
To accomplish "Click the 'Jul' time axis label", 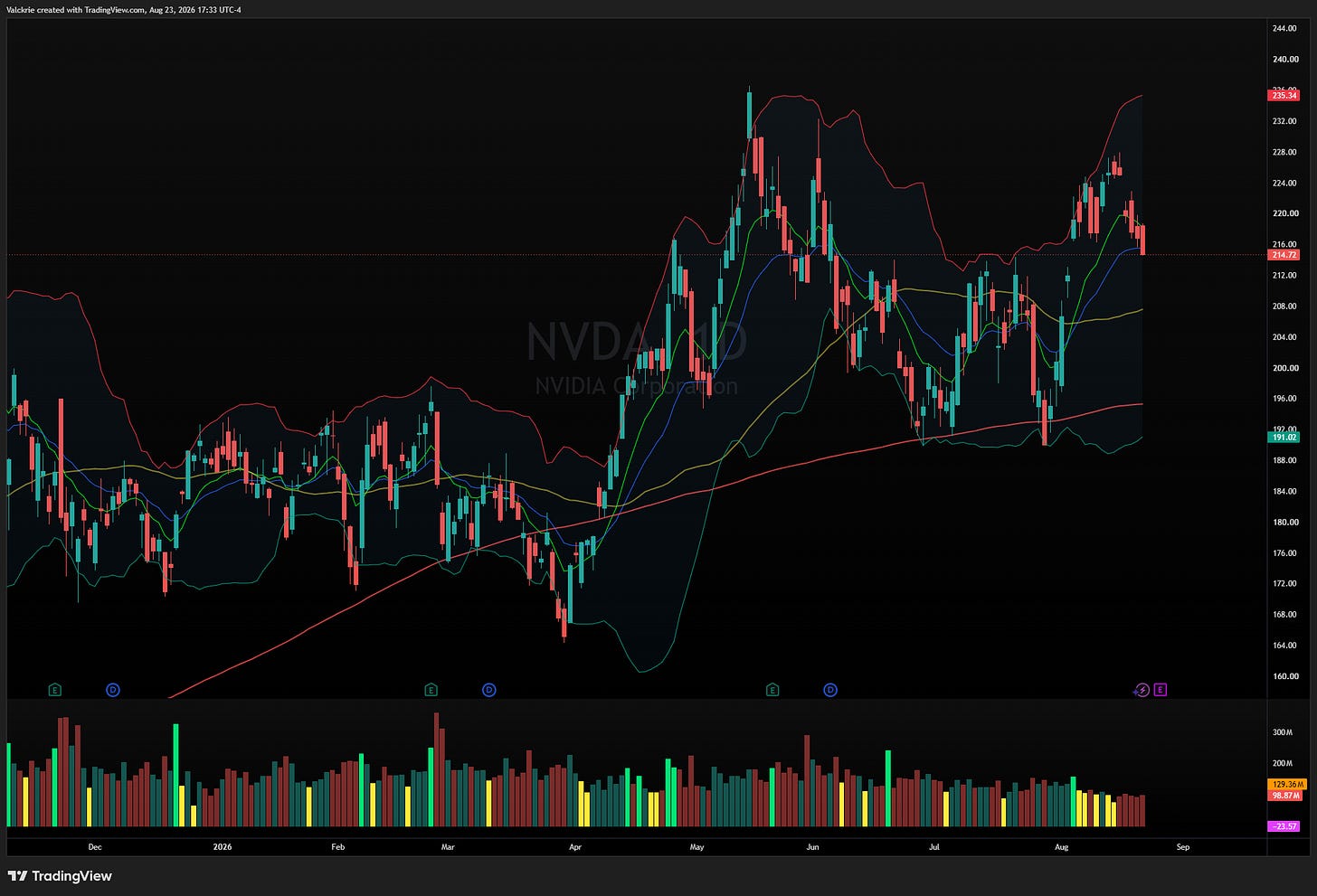I will pyautogui.click(x=934, y=847).
